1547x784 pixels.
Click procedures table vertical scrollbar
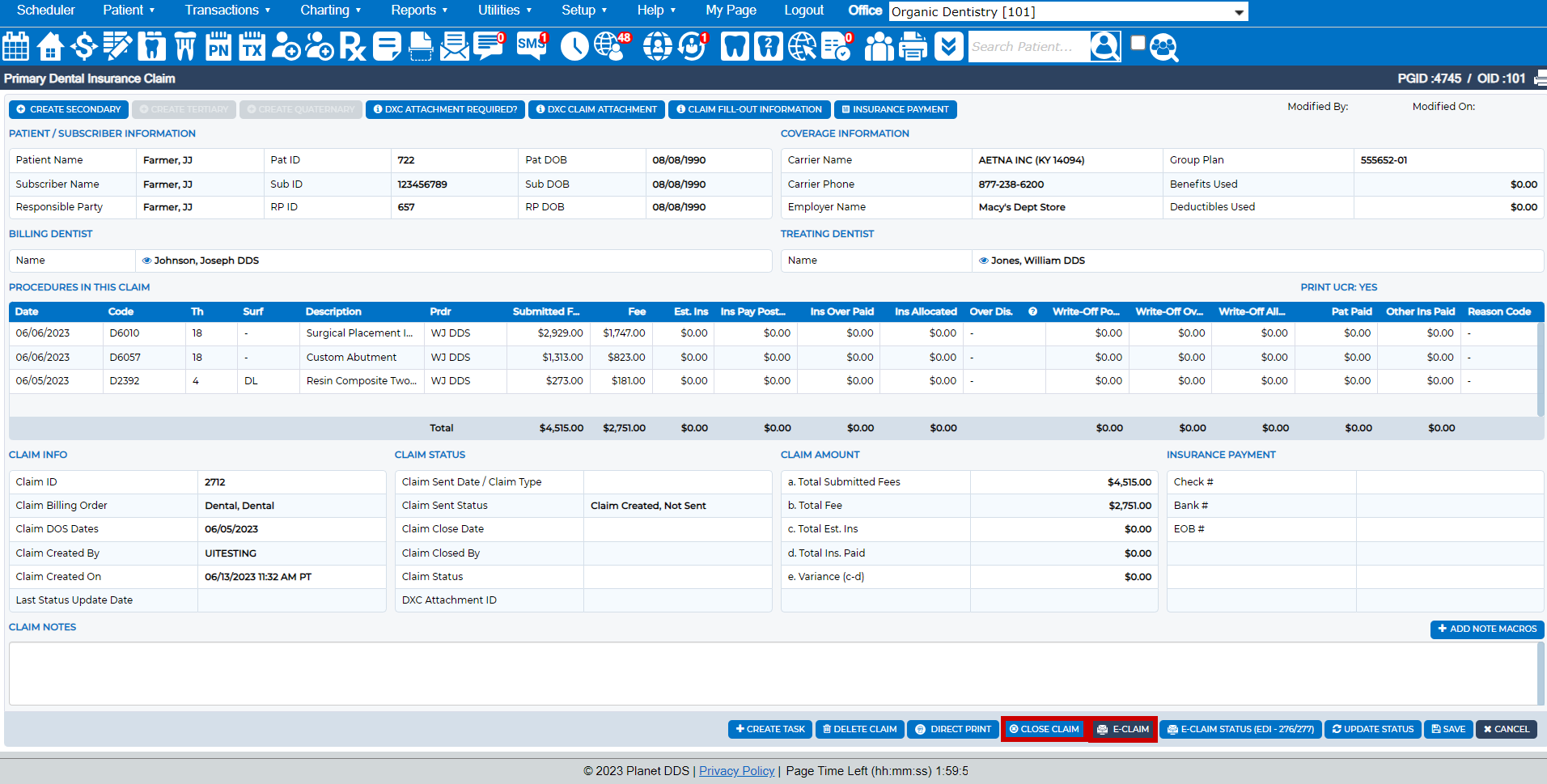(x=1541, y=370)
